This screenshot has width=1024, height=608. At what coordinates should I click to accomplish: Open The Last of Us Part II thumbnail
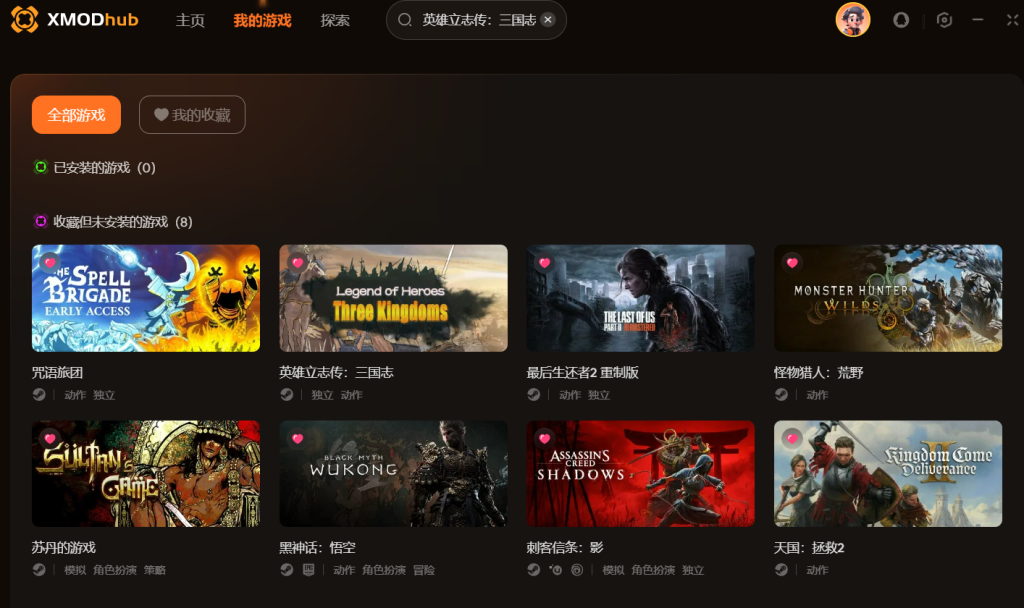coord(640,298)
